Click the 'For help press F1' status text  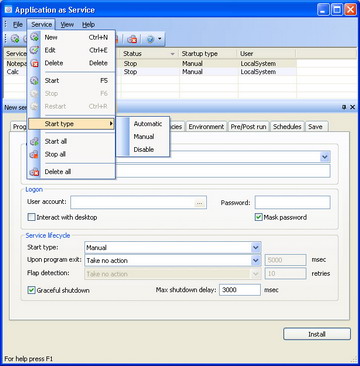tap(29, 359)
